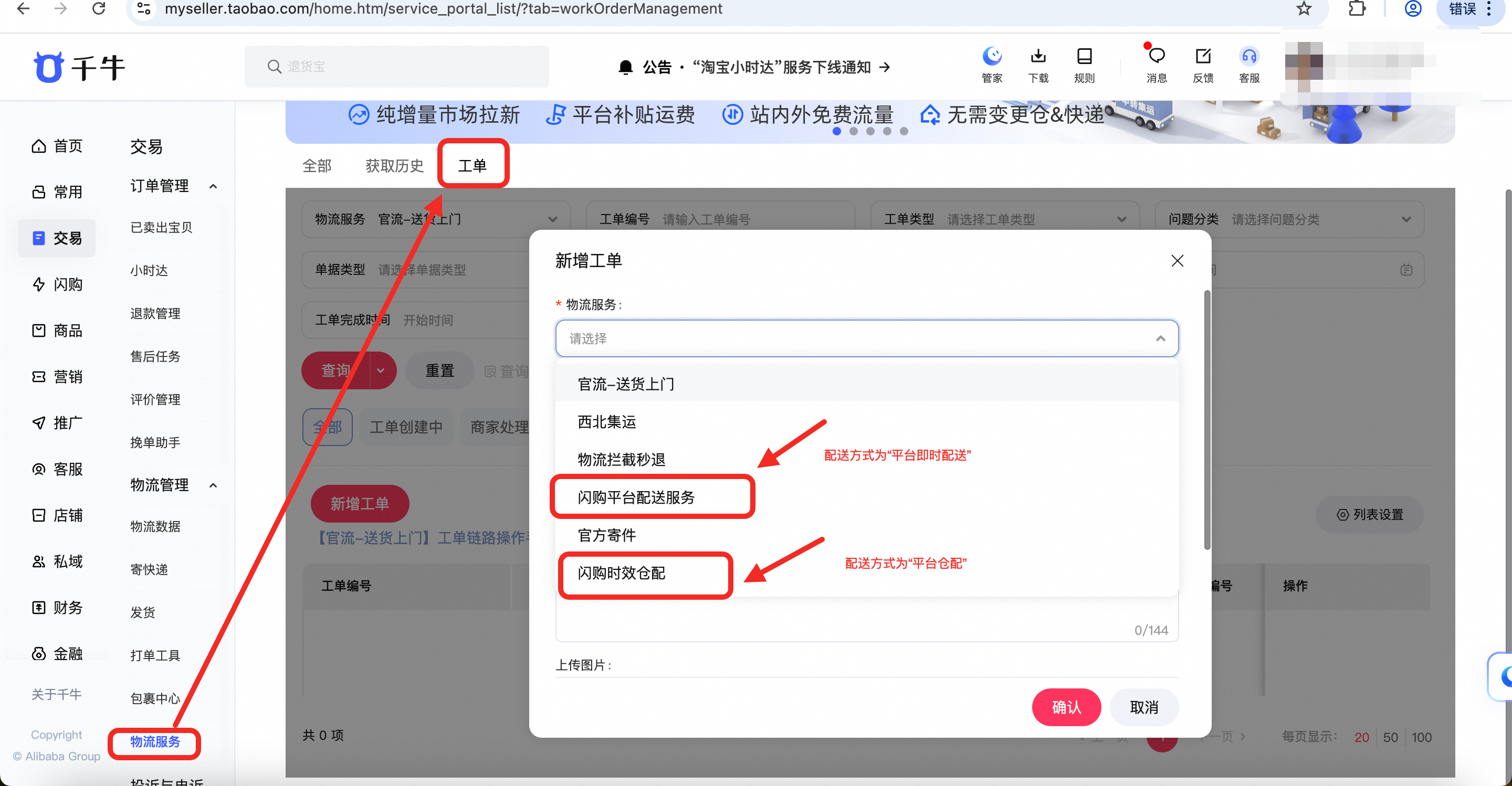The width and height of the screenshot is (1512, 786).
Task: Select 西北集运 option
Action: tap(866, 422)
